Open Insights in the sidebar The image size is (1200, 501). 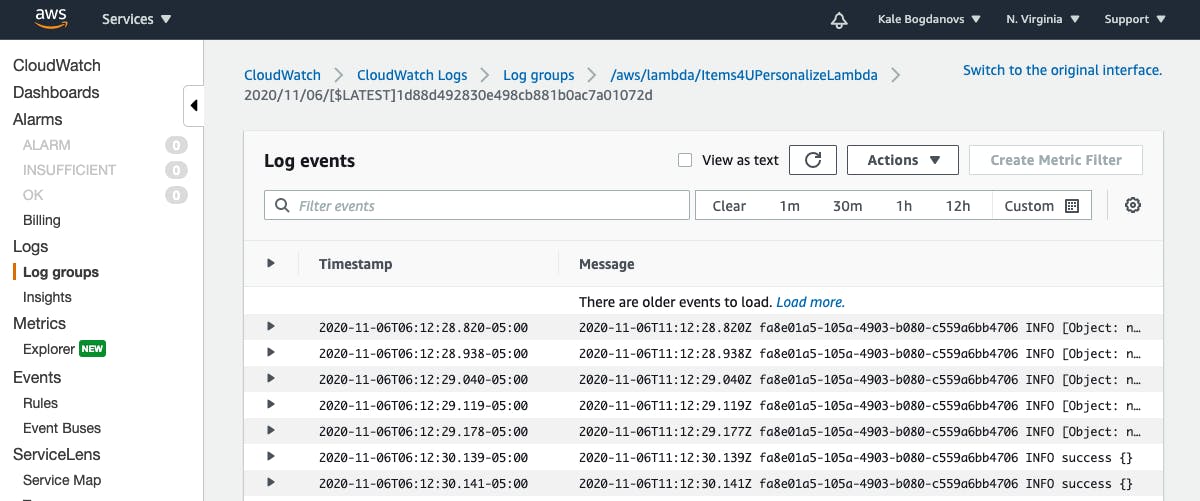[47, 297]
